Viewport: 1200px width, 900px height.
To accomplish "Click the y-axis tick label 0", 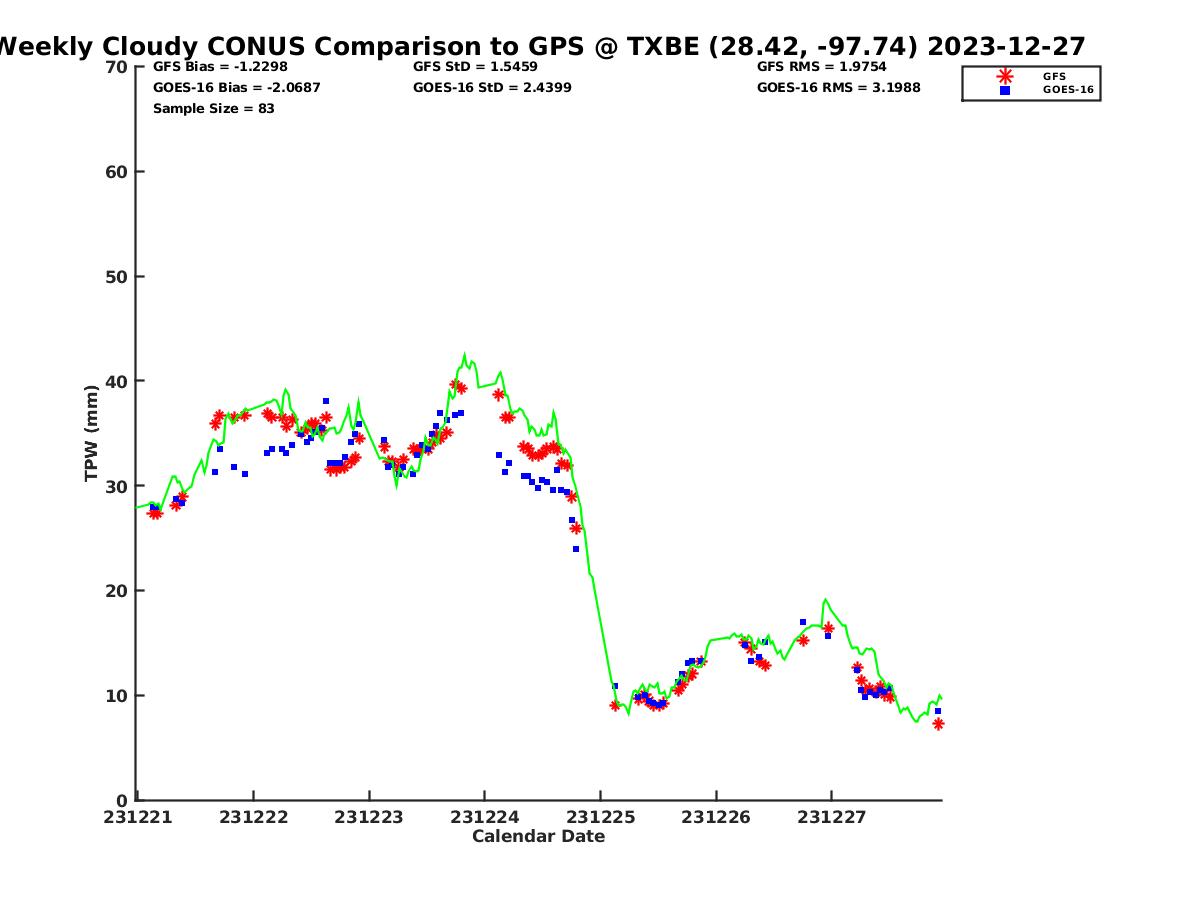I will coord(123,800).
